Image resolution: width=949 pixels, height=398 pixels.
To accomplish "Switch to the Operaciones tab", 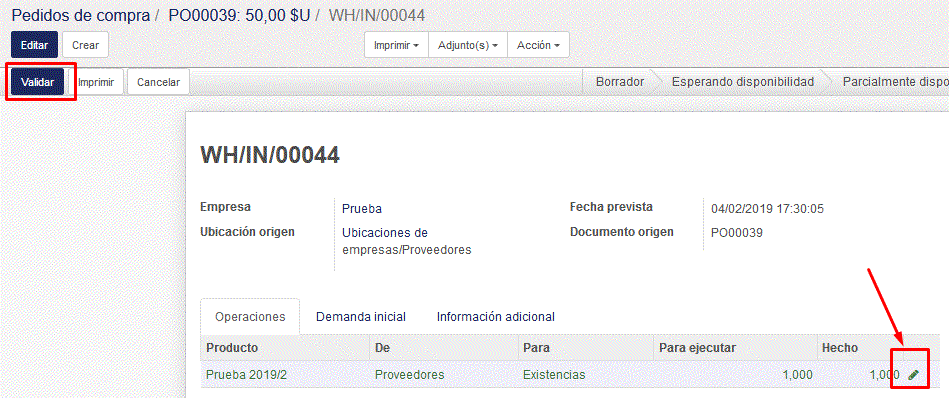I will click(250, 316).
